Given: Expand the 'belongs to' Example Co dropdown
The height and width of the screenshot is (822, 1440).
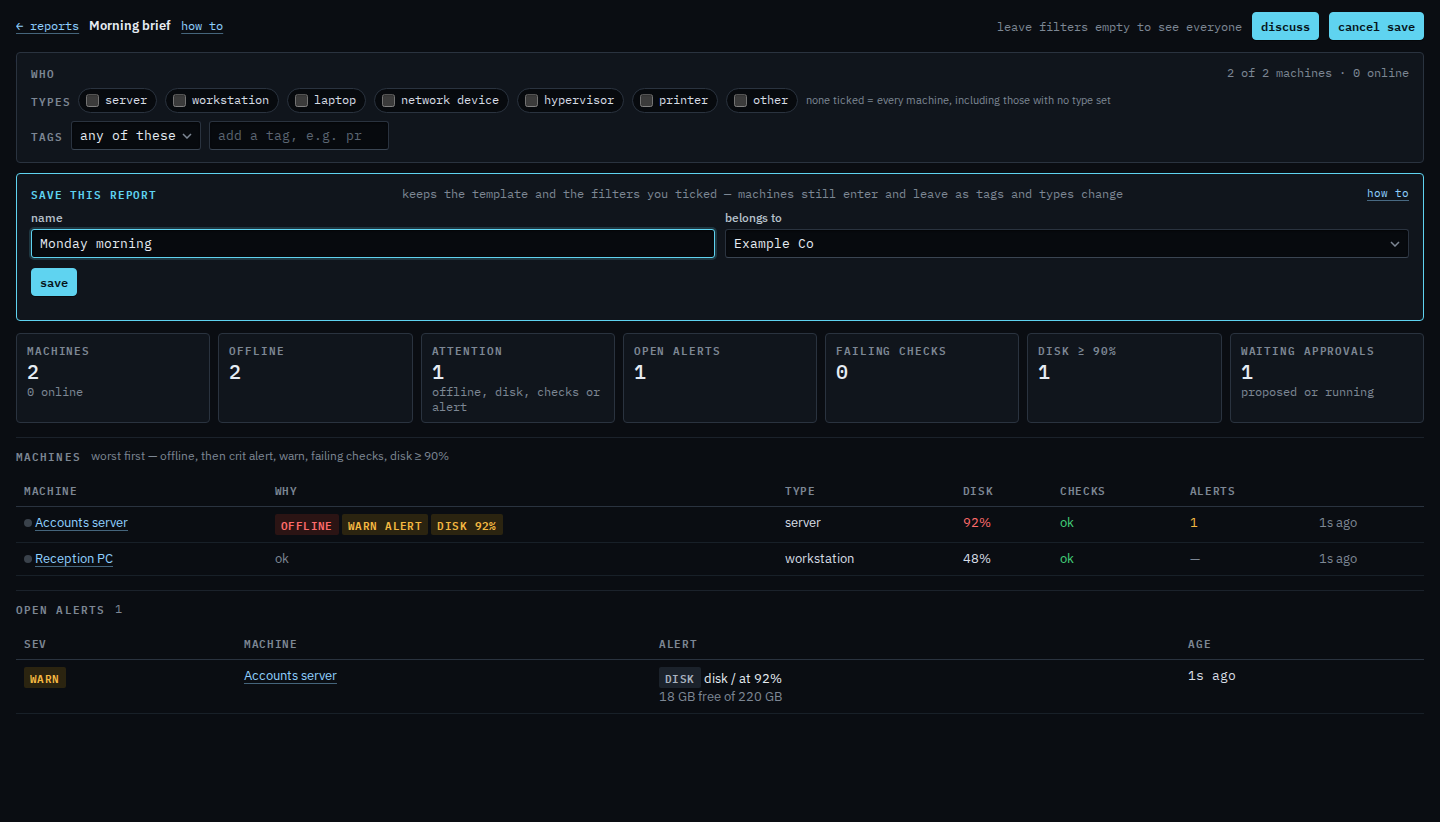Looking at the screenshot, I should (x=1067, y=244).
